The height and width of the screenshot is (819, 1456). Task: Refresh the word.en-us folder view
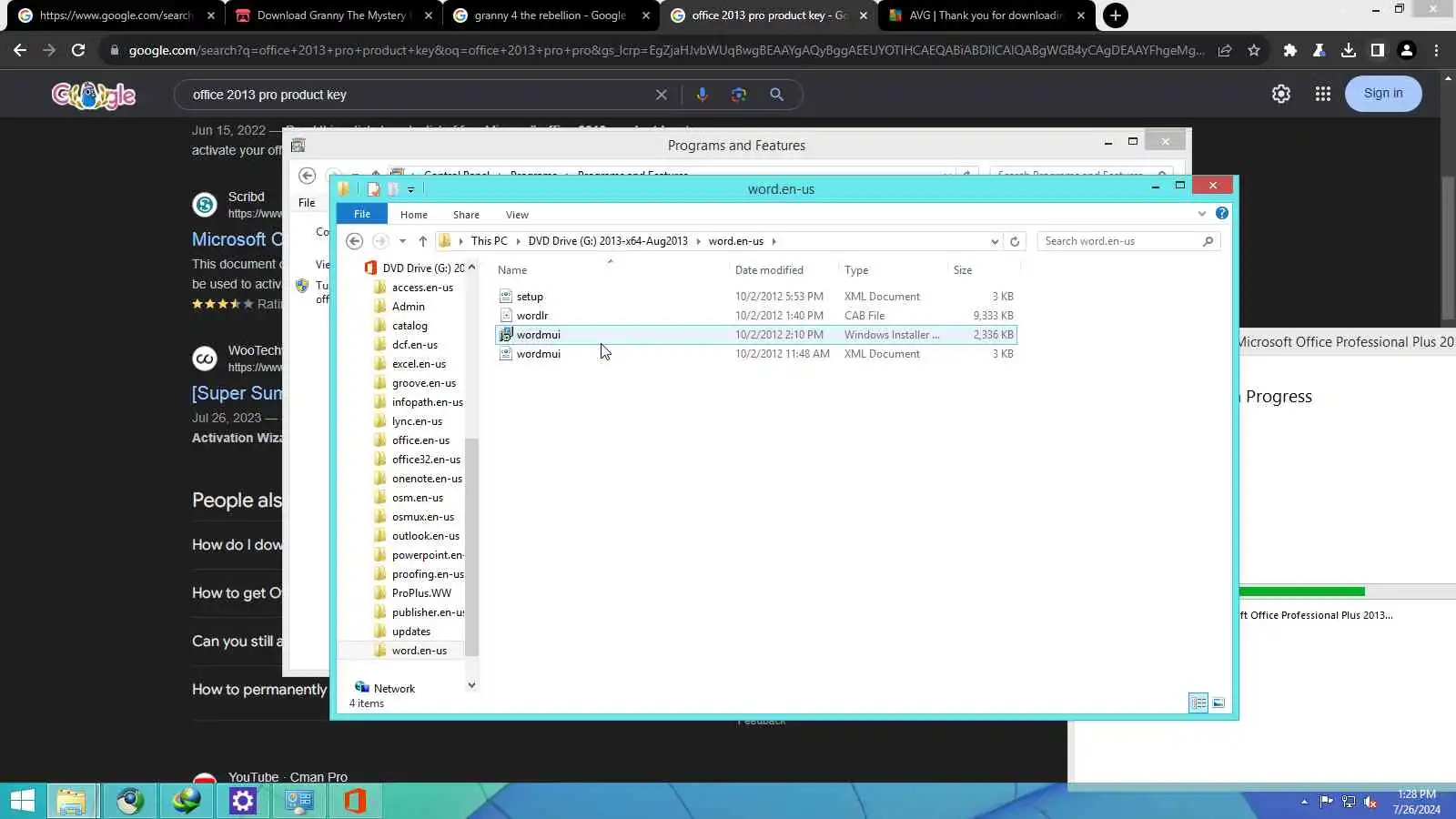tap(1015, 241)
